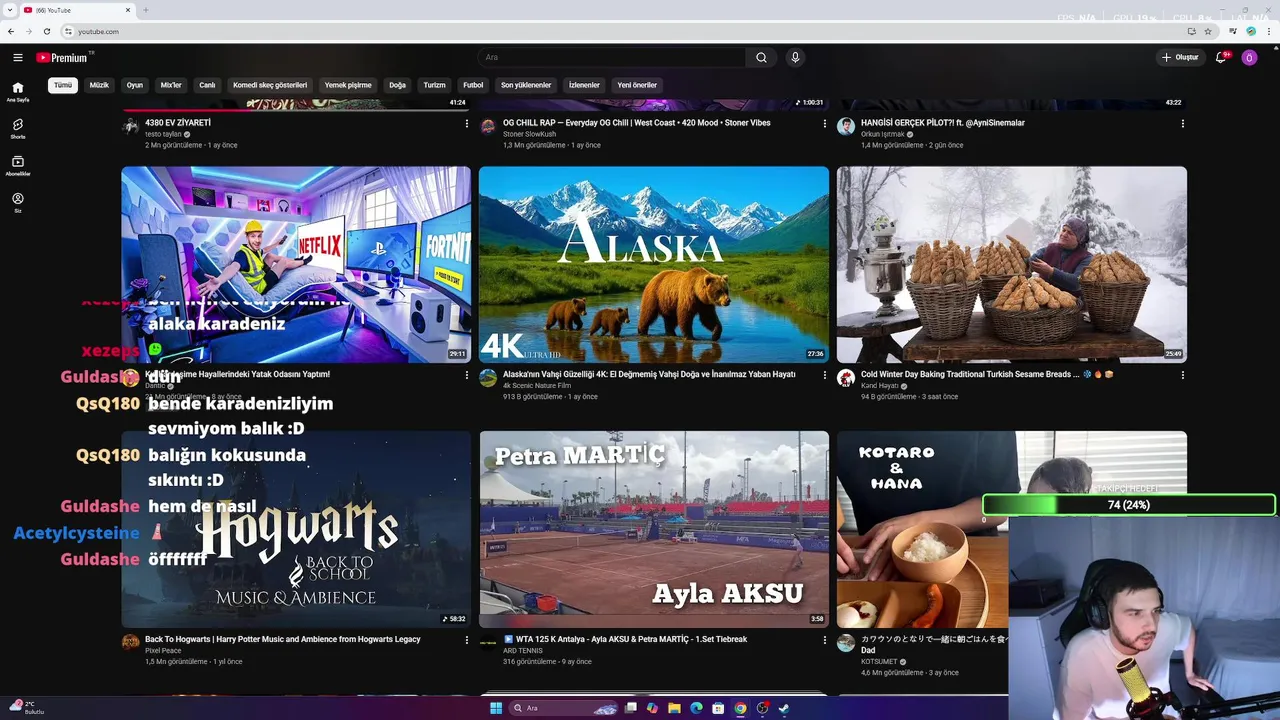Screen dimensions: 1280x720
Task: Open the Alaska 4K bear thumbnail
Action: tap(654, 264)
